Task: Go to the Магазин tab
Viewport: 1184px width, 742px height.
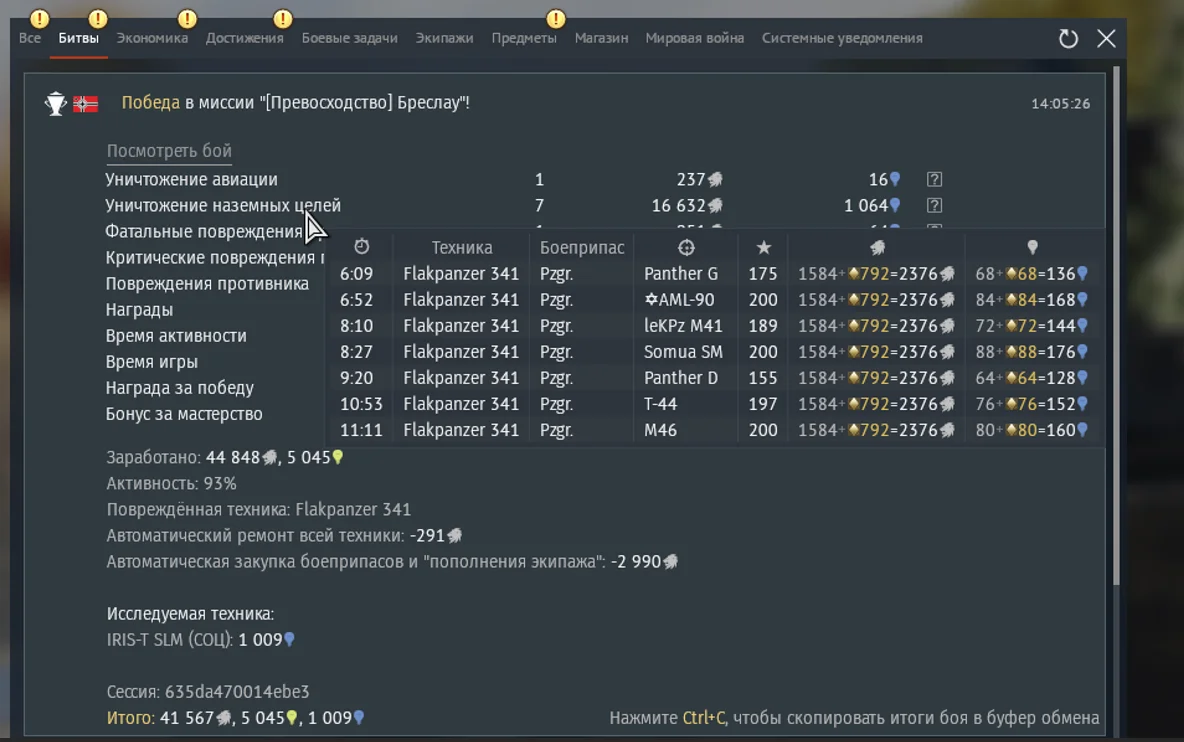Action: click(601, 38)
